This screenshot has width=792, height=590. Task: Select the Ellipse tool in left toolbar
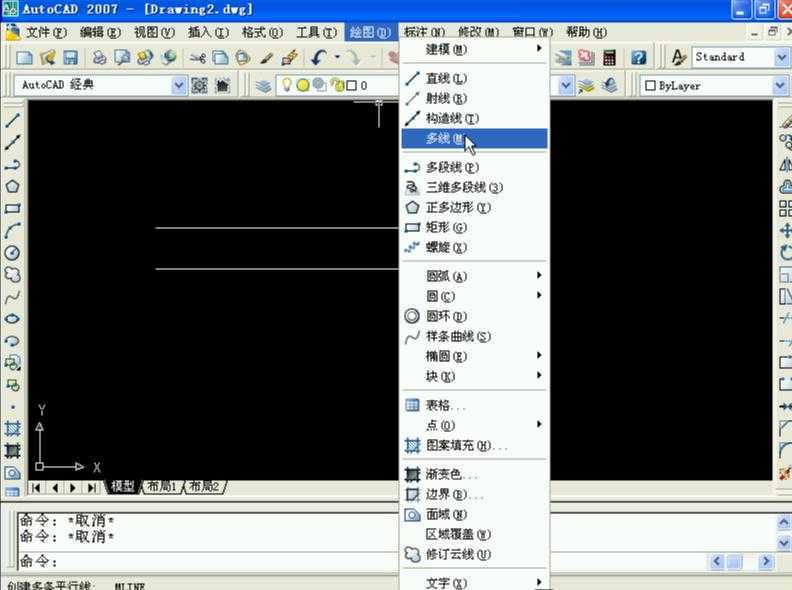(13, 319)
